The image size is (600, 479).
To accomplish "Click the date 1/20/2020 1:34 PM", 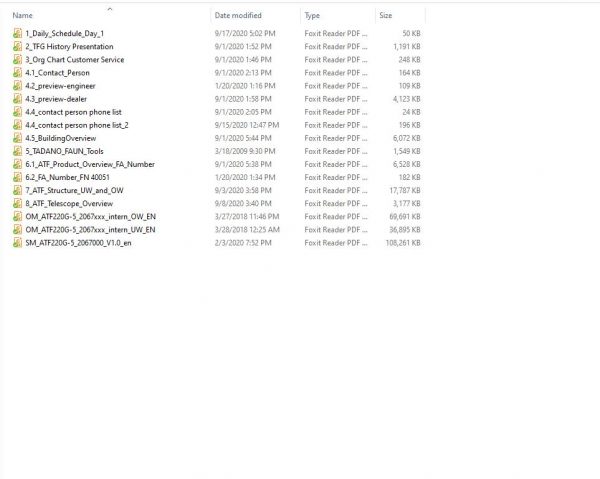I will coord(245,177).
